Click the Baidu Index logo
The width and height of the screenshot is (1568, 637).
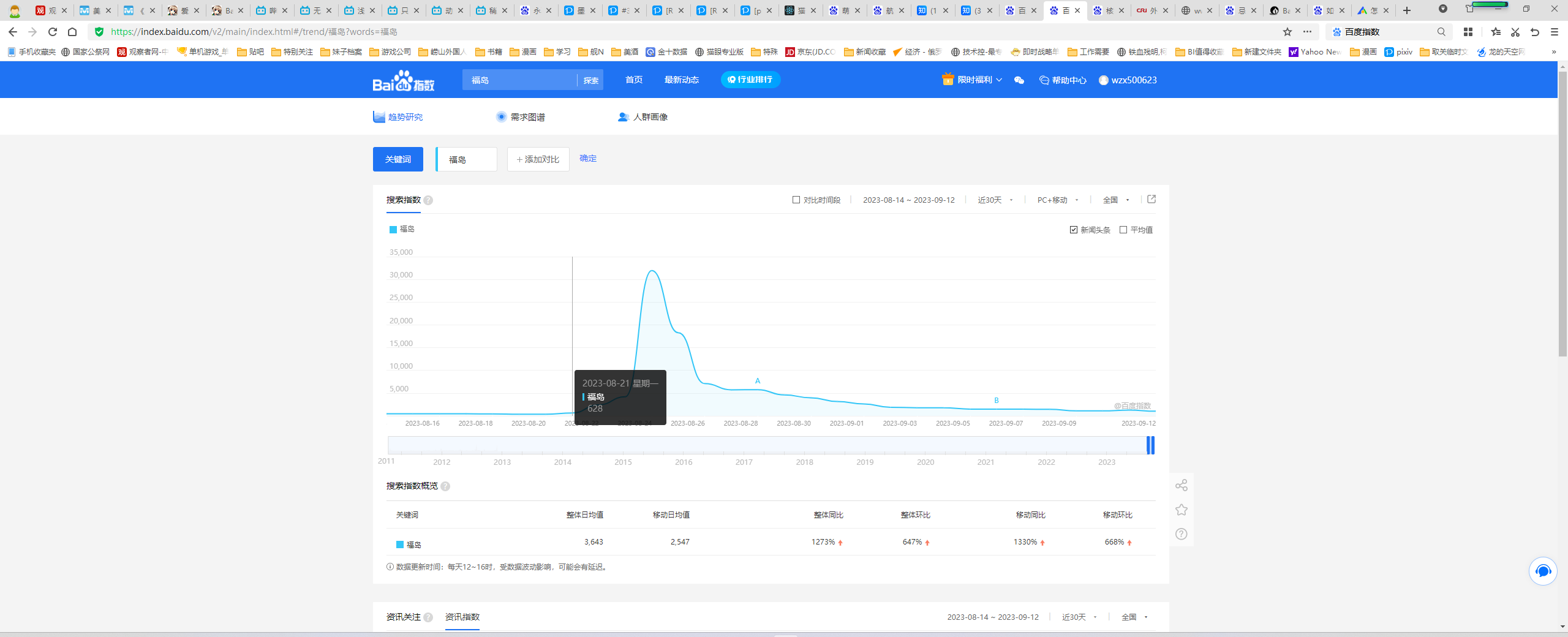[x=404, y=80]
